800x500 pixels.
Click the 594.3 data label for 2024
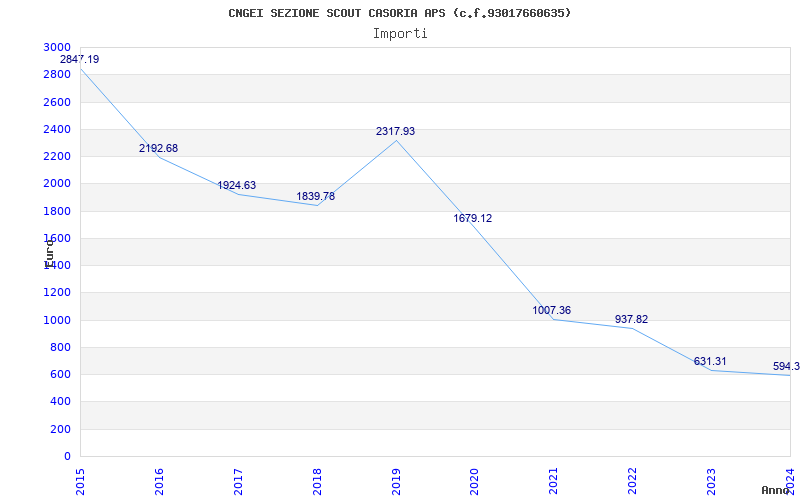(x=786, y=367)
